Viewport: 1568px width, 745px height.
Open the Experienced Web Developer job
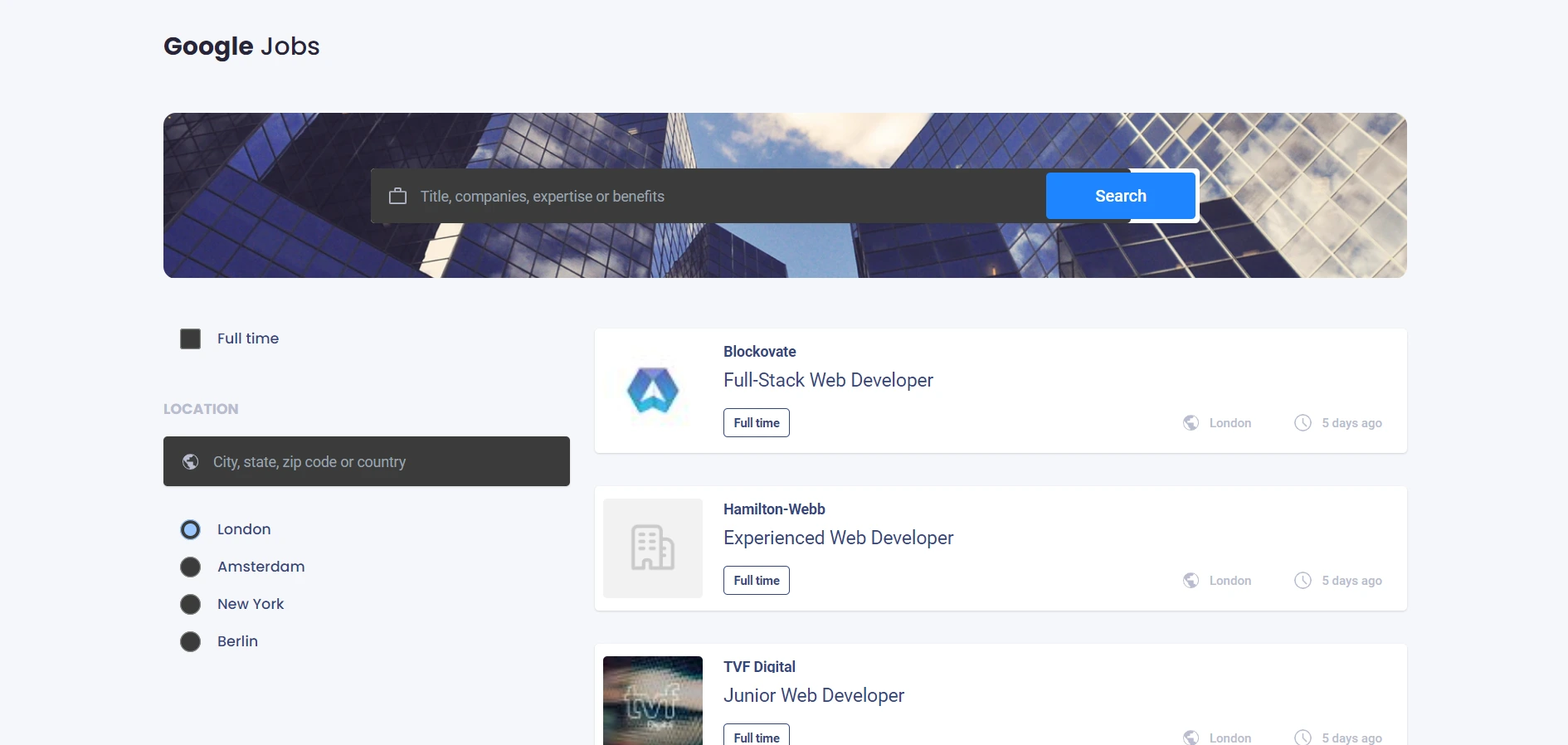(x=838, y=538)
